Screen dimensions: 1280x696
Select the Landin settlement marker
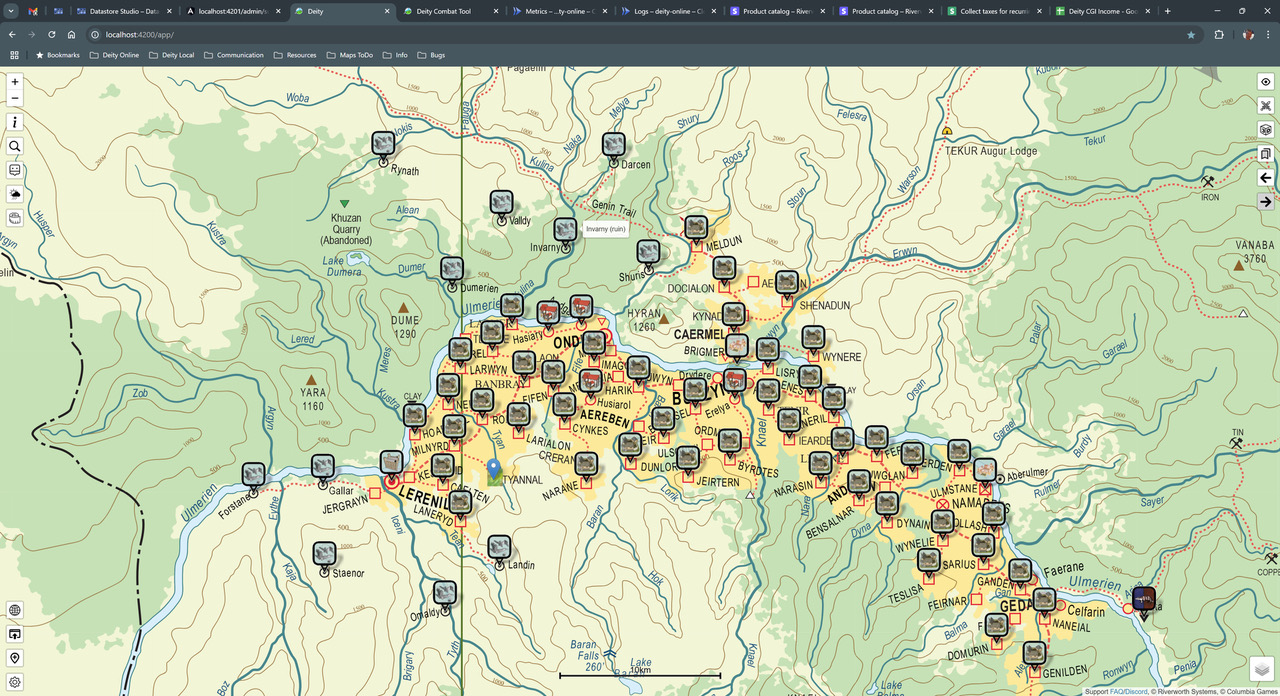coord(499,549)
